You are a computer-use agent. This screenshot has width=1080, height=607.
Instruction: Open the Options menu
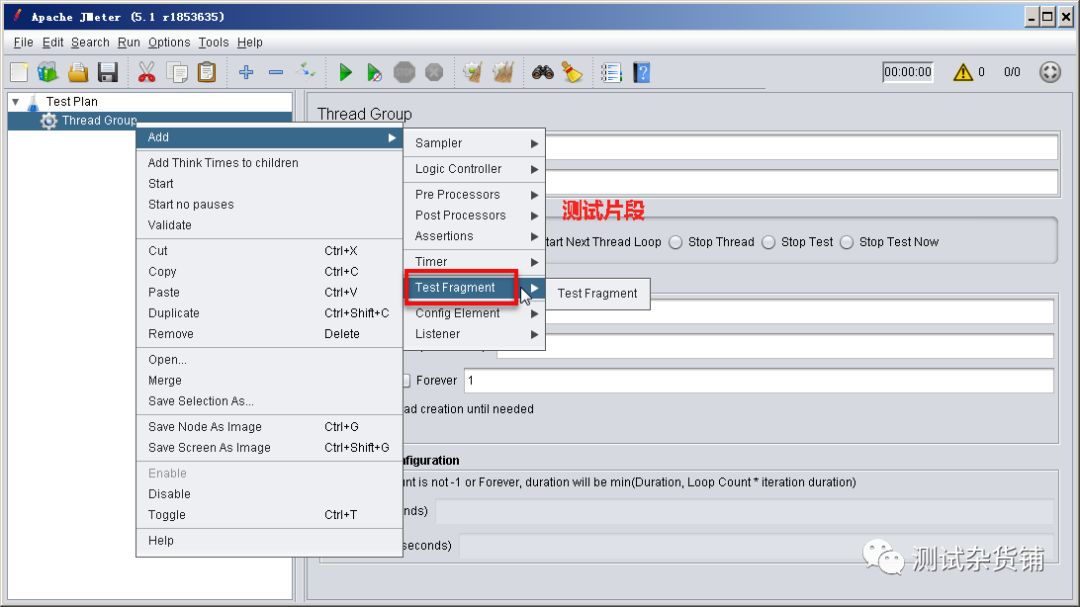point(169,42)
